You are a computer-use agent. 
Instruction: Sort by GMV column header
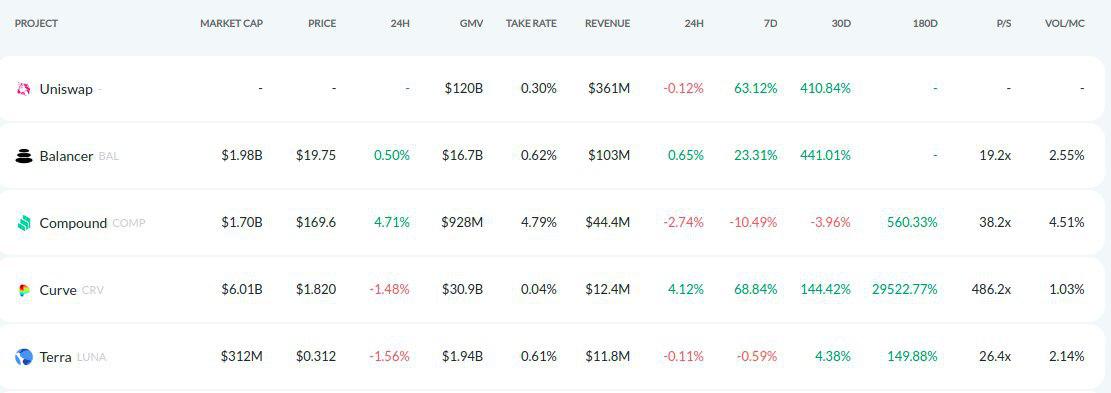[471, 23]
